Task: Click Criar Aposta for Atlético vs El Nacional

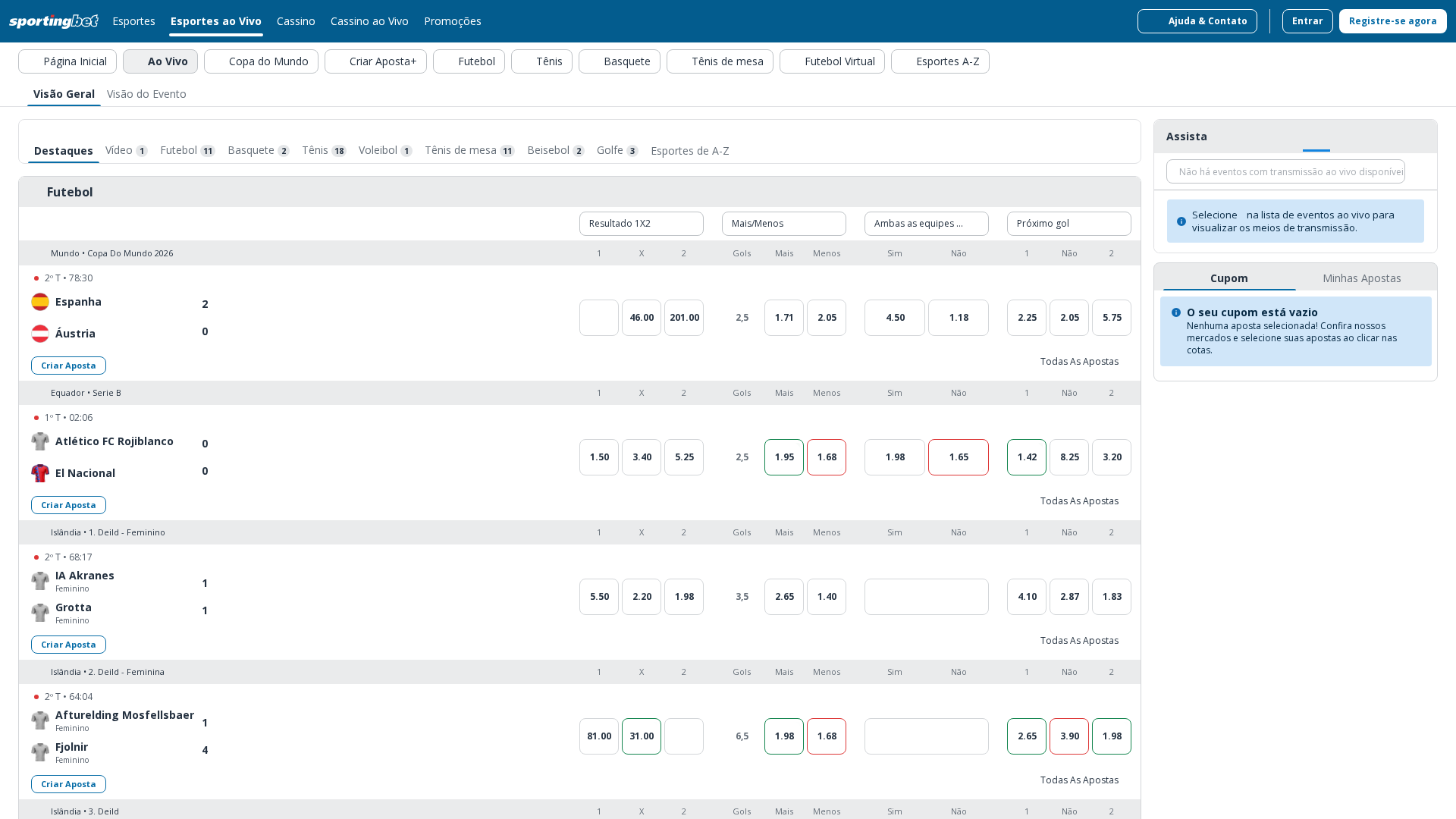Action: [68, 505]
